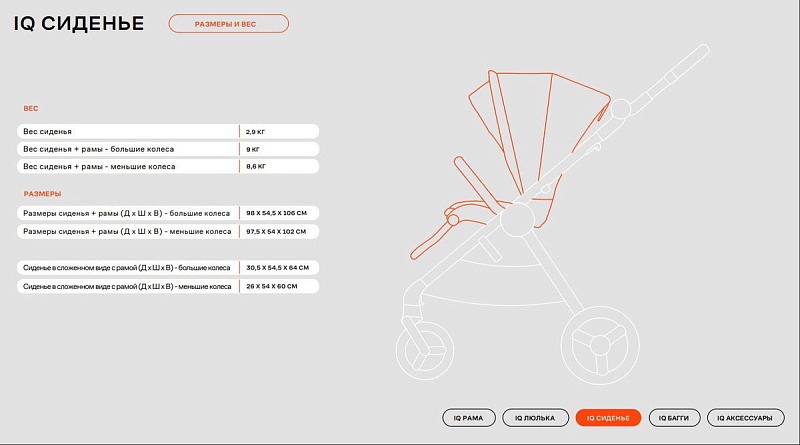Click 'Вес сиденья + рамы - большие колеса' row
The image size is (800, 445).
click(168, 149)
